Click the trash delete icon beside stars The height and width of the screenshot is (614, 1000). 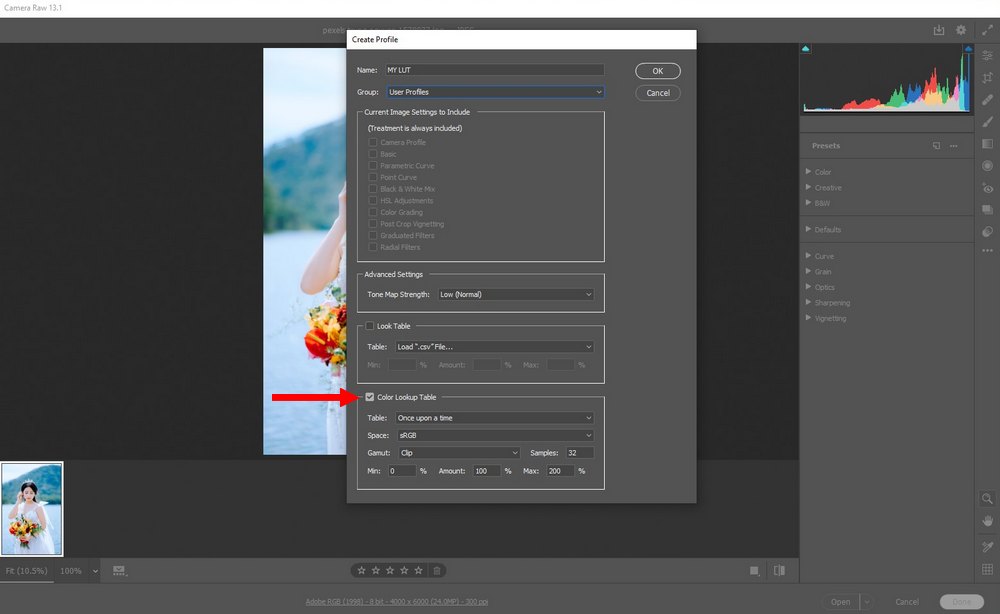pos(437,571)
